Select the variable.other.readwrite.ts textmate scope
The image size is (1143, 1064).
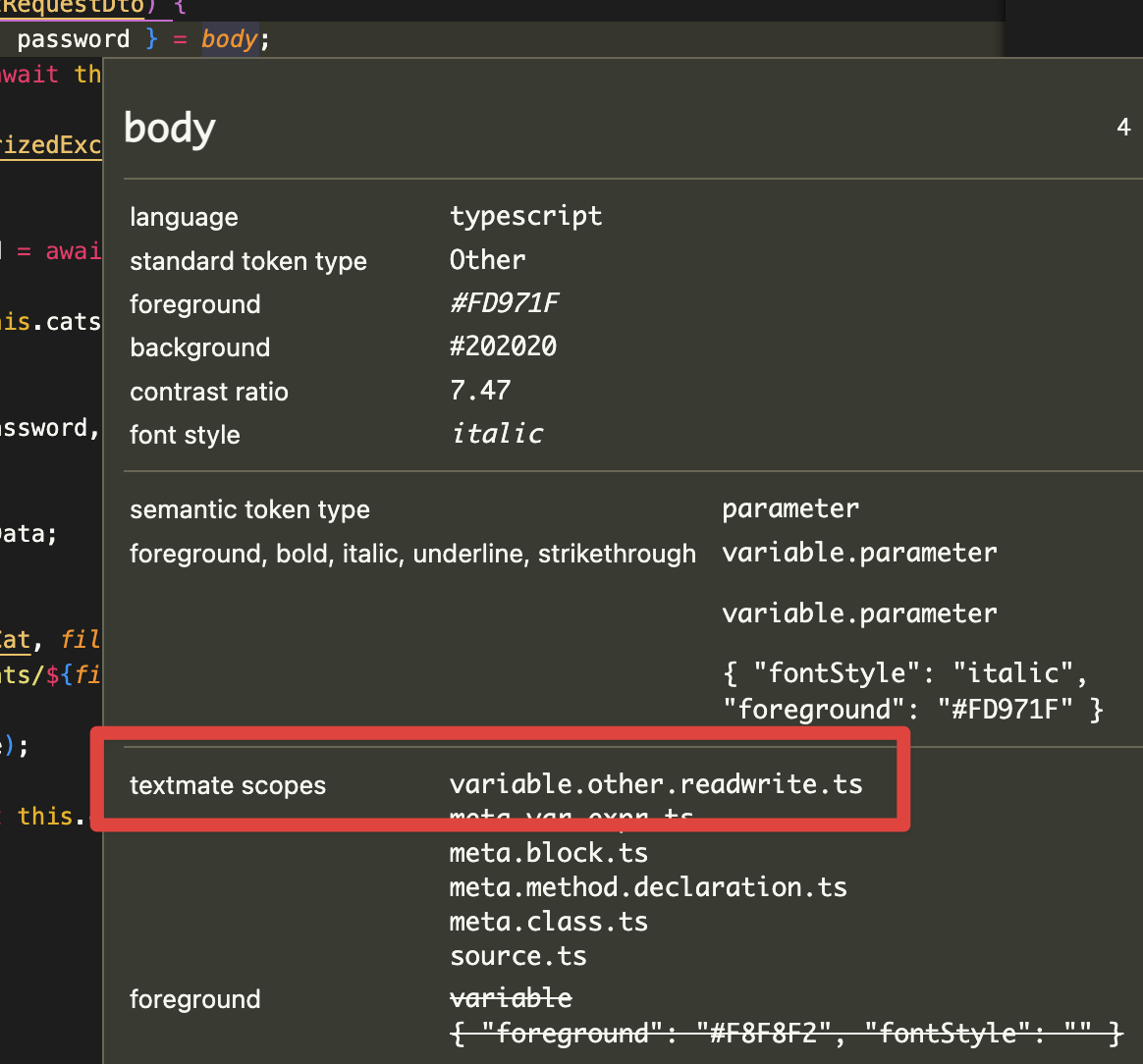tap(656, 783)
